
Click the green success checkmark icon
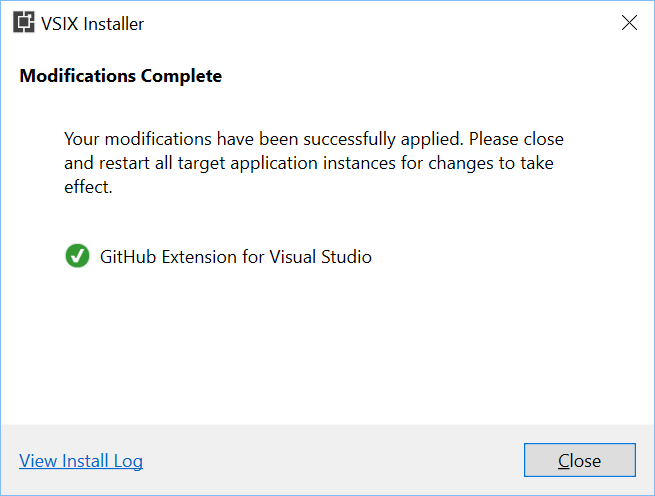pos(77,256)
